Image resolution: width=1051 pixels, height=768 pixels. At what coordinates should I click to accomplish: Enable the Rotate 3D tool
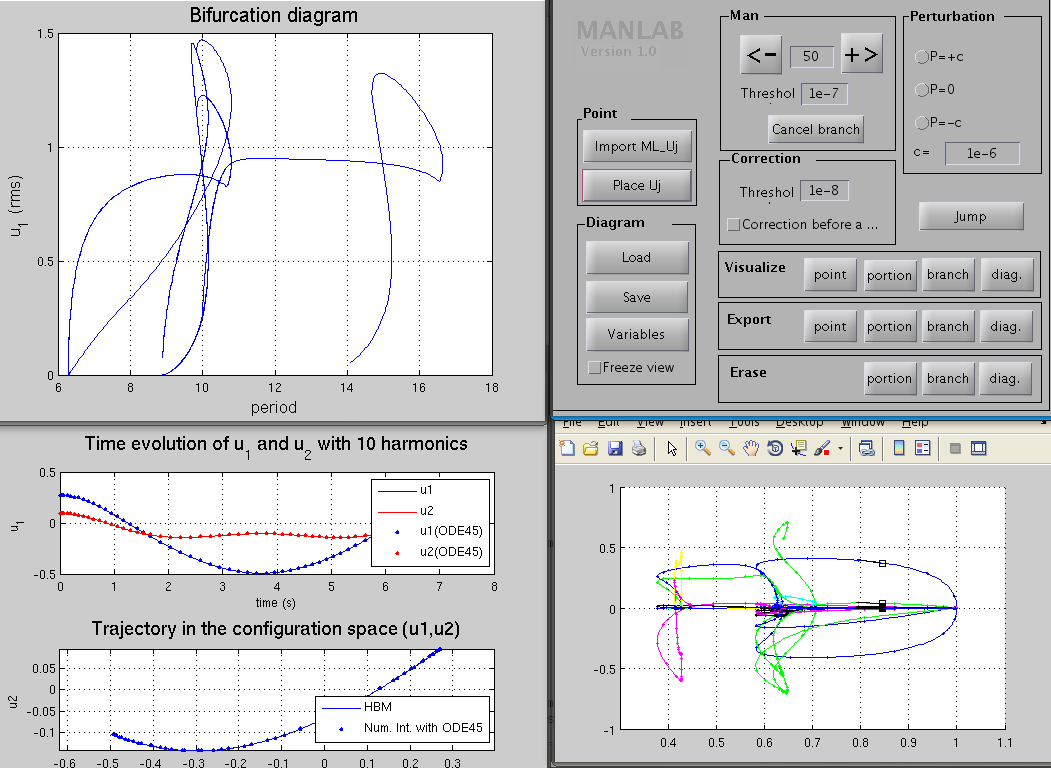tap(775, 449)
